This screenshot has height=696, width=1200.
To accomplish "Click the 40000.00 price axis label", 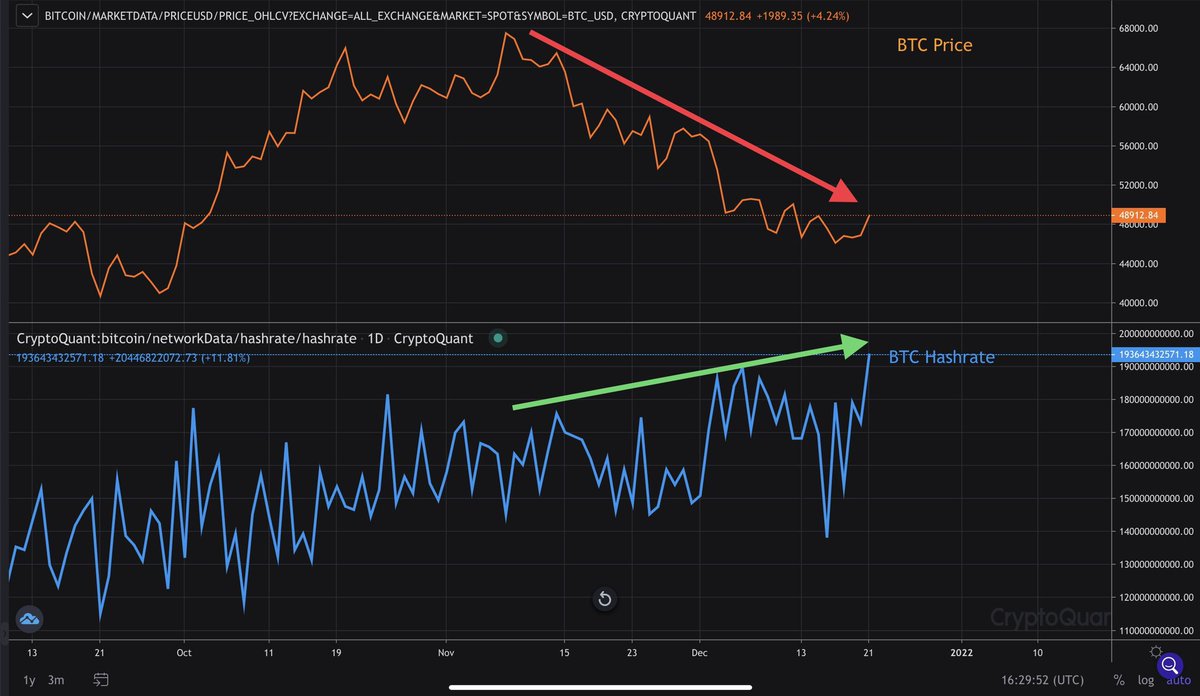I will coord(1140,303).
